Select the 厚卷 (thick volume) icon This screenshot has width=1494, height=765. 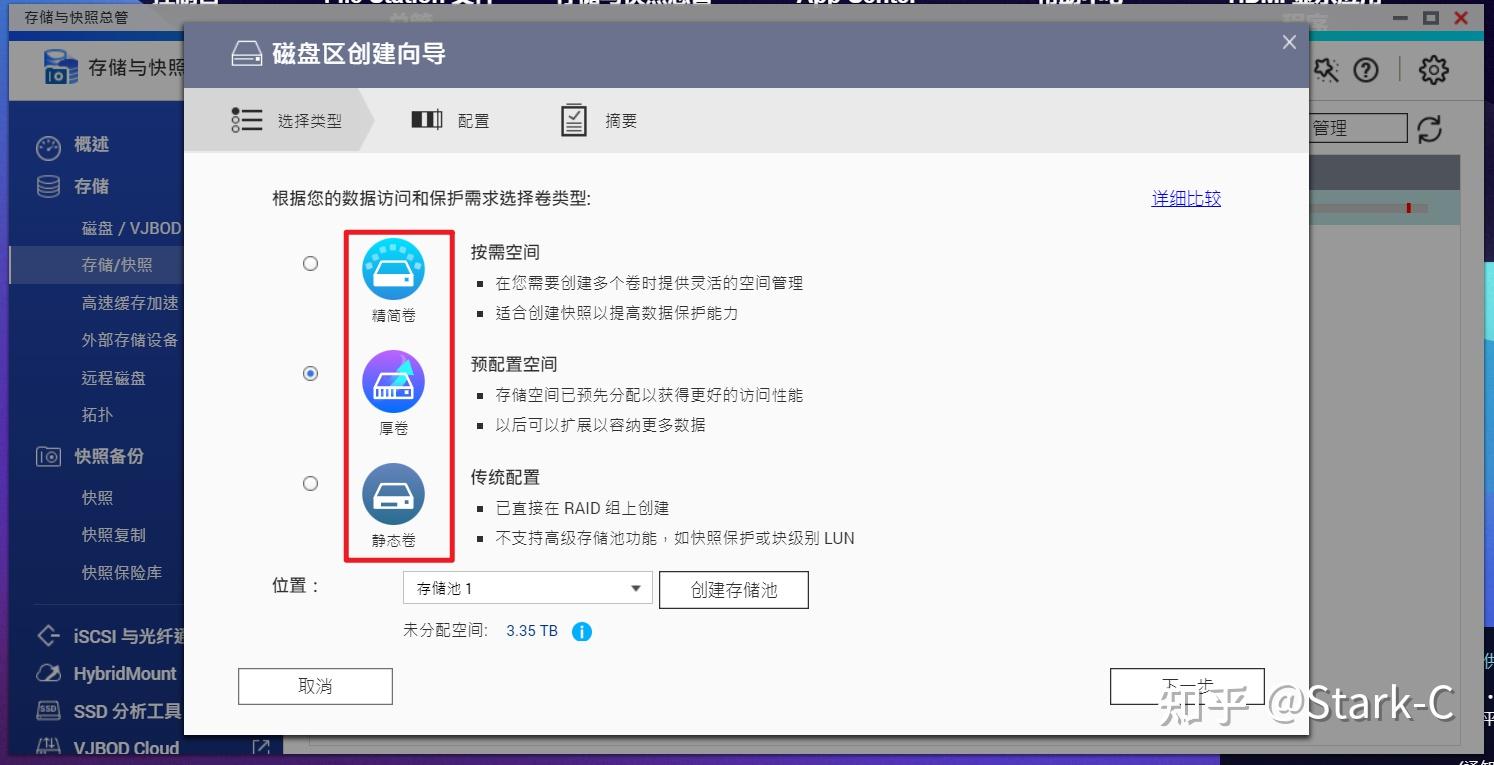tap(393, 381)
